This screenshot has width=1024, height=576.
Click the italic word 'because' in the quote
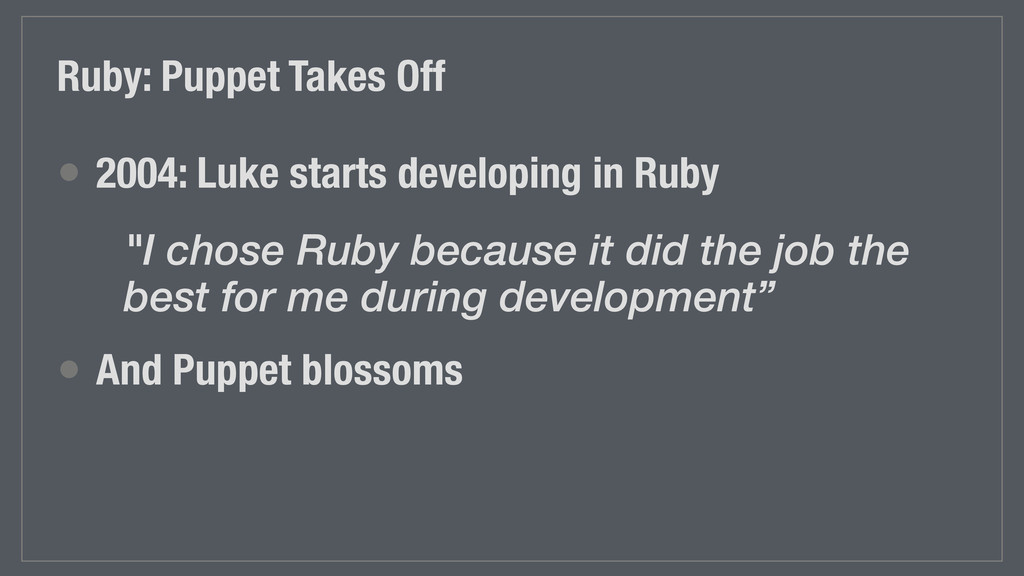[493, 251]
